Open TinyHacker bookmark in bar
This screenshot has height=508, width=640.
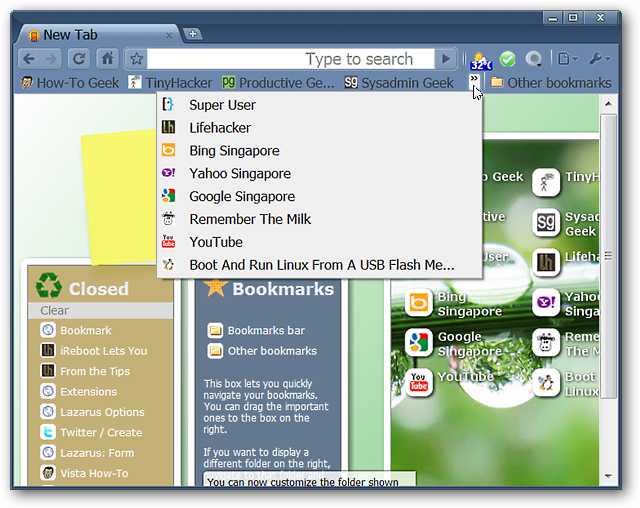coord(170,83)
